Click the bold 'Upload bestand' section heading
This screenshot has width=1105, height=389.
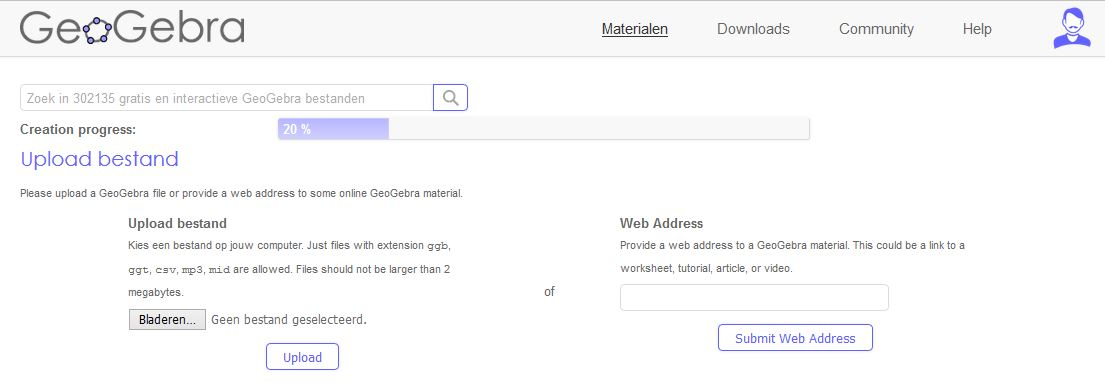178,223
